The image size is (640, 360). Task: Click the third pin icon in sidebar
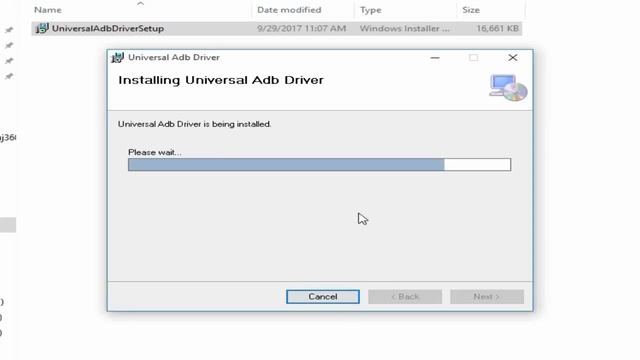coord(9,61)
